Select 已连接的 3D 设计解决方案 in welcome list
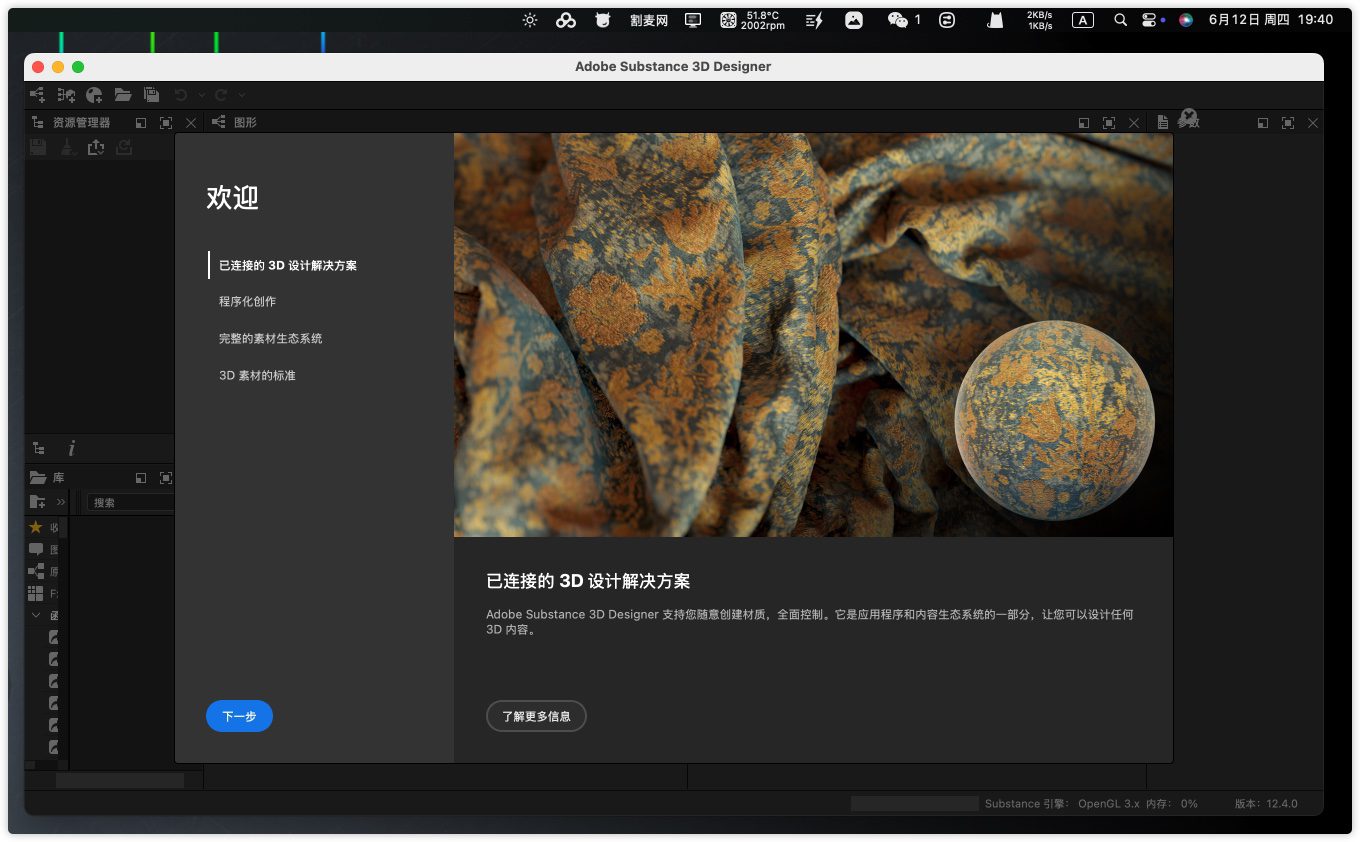 288,265
